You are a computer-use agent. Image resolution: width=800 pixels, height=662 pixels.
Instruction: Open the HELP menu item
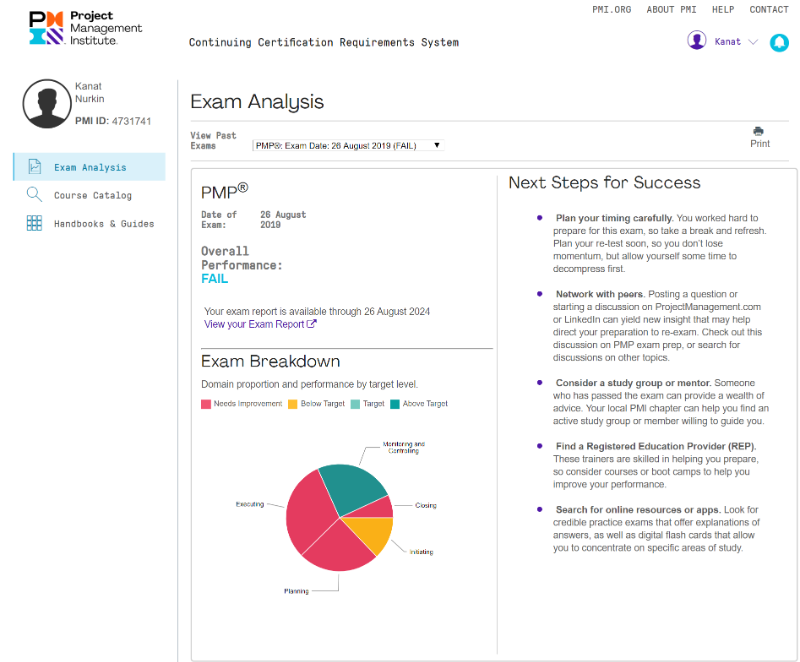(723, 10)
